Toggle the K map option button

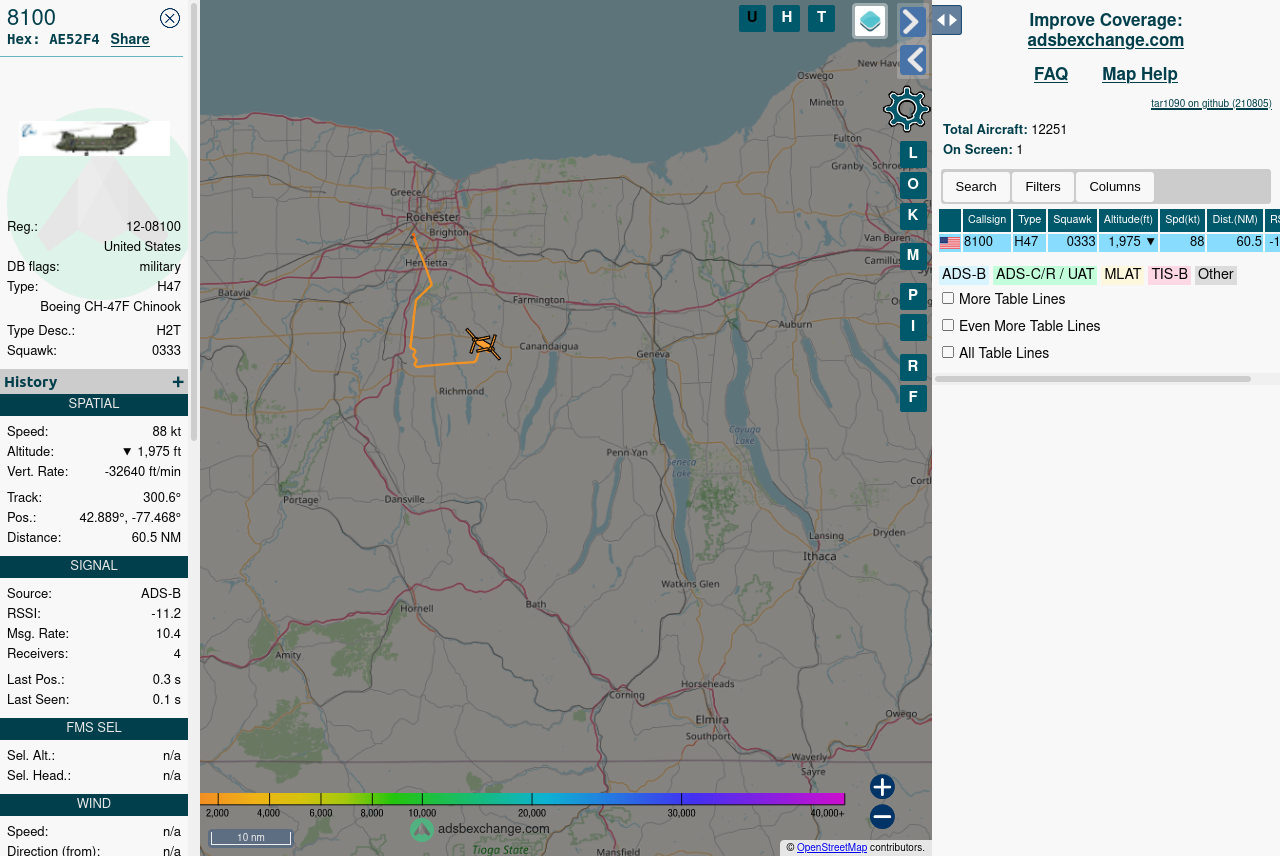click(913, 215)
